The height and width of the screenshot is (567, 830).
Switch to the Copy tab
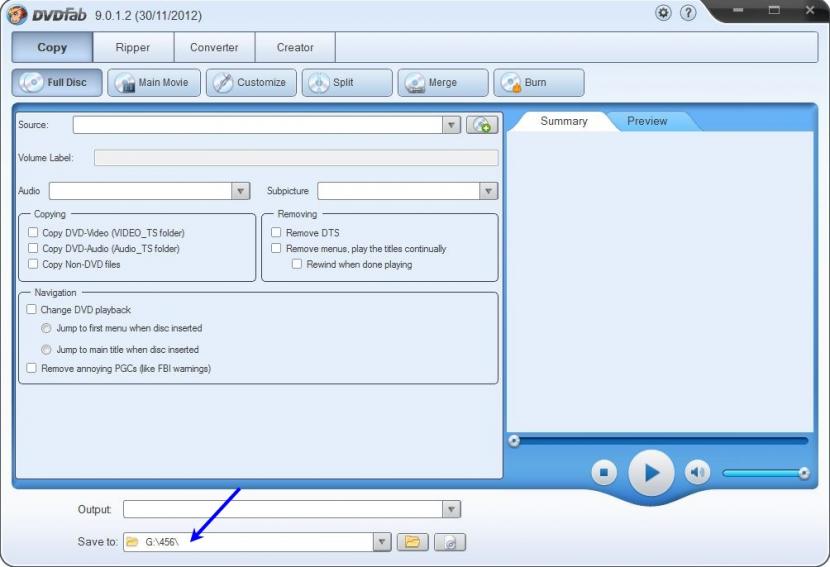(x=52, y=47)
